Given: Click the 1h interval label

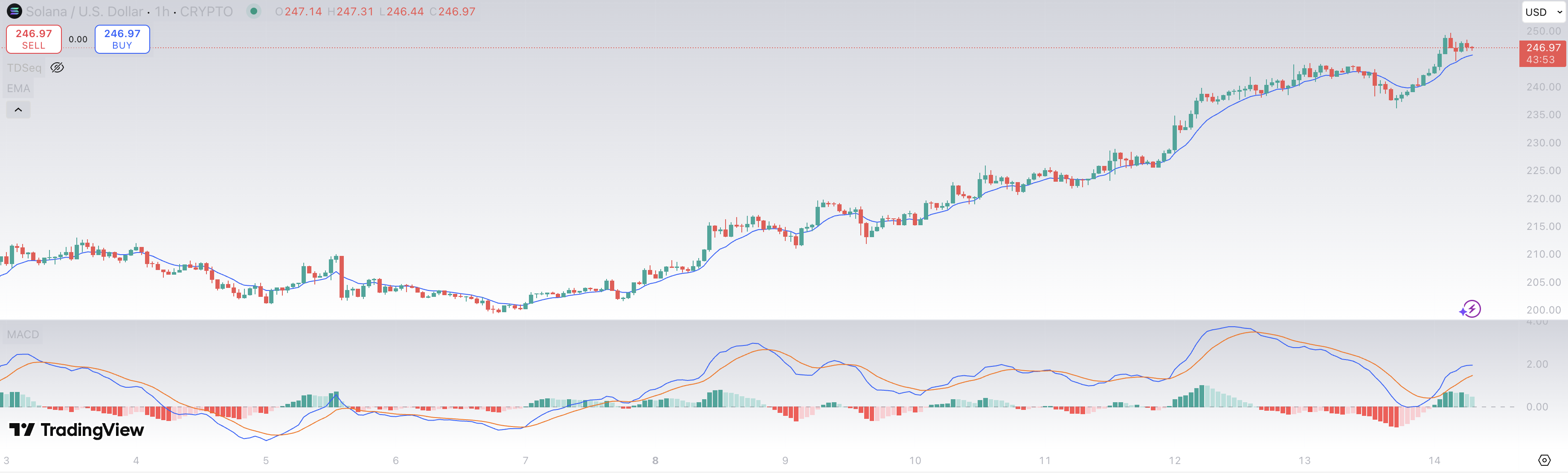Looking at the screenshot, I should pos(162,12).
